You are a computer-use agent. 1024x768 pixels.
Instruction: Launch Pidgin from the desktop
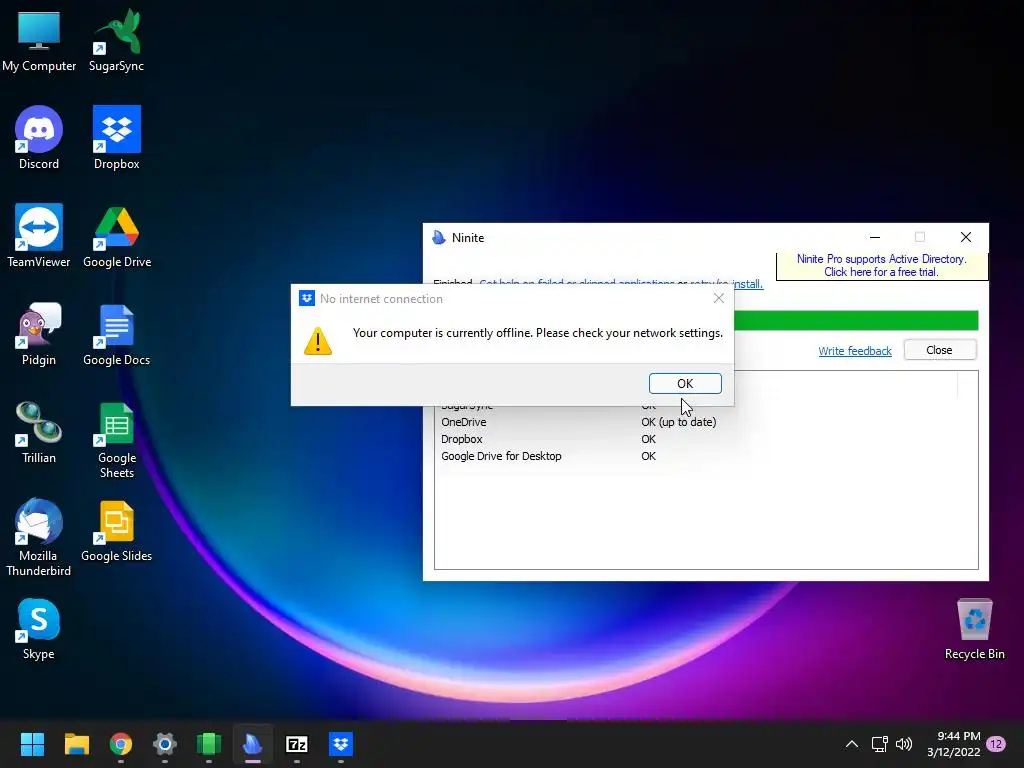point(39,334)
